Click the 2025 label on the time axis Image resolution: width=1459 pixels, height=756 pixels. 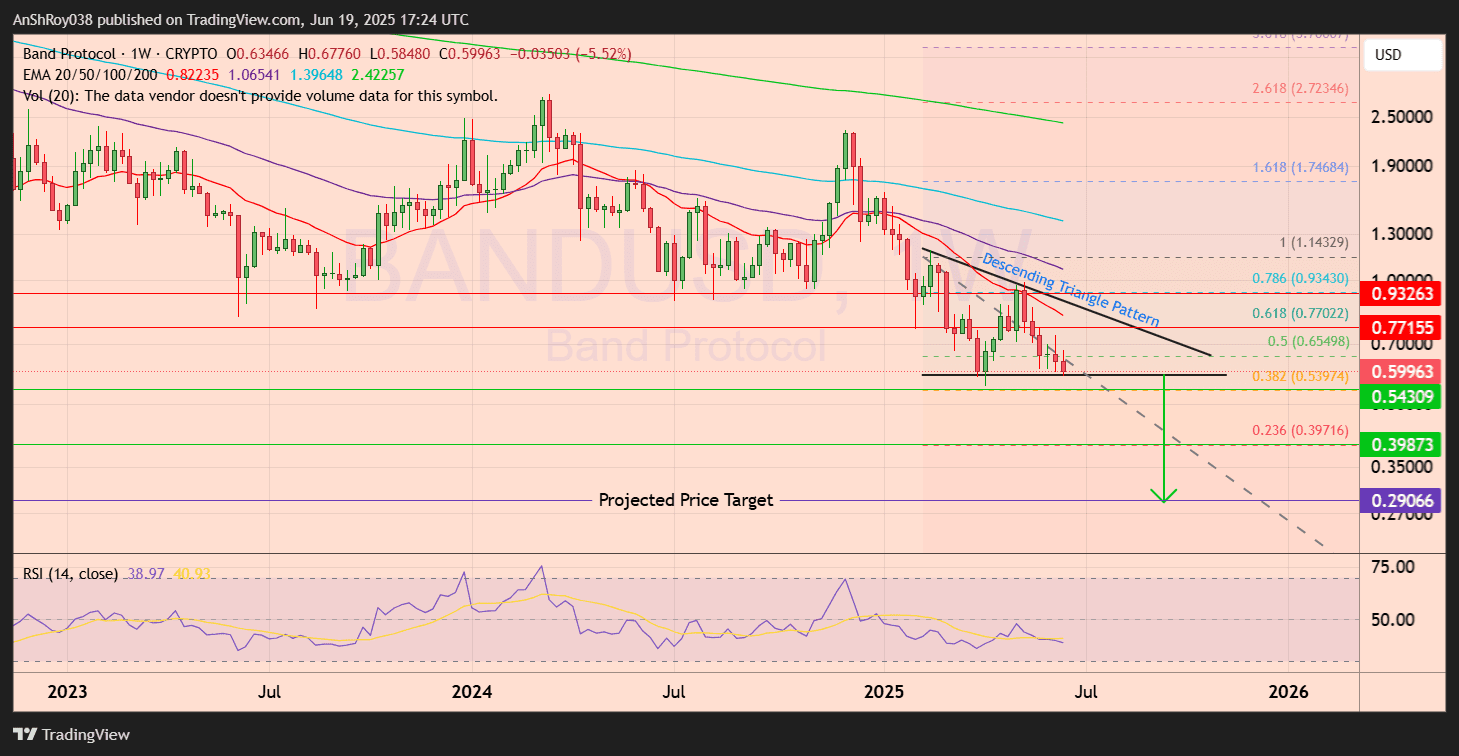(884, 691)
